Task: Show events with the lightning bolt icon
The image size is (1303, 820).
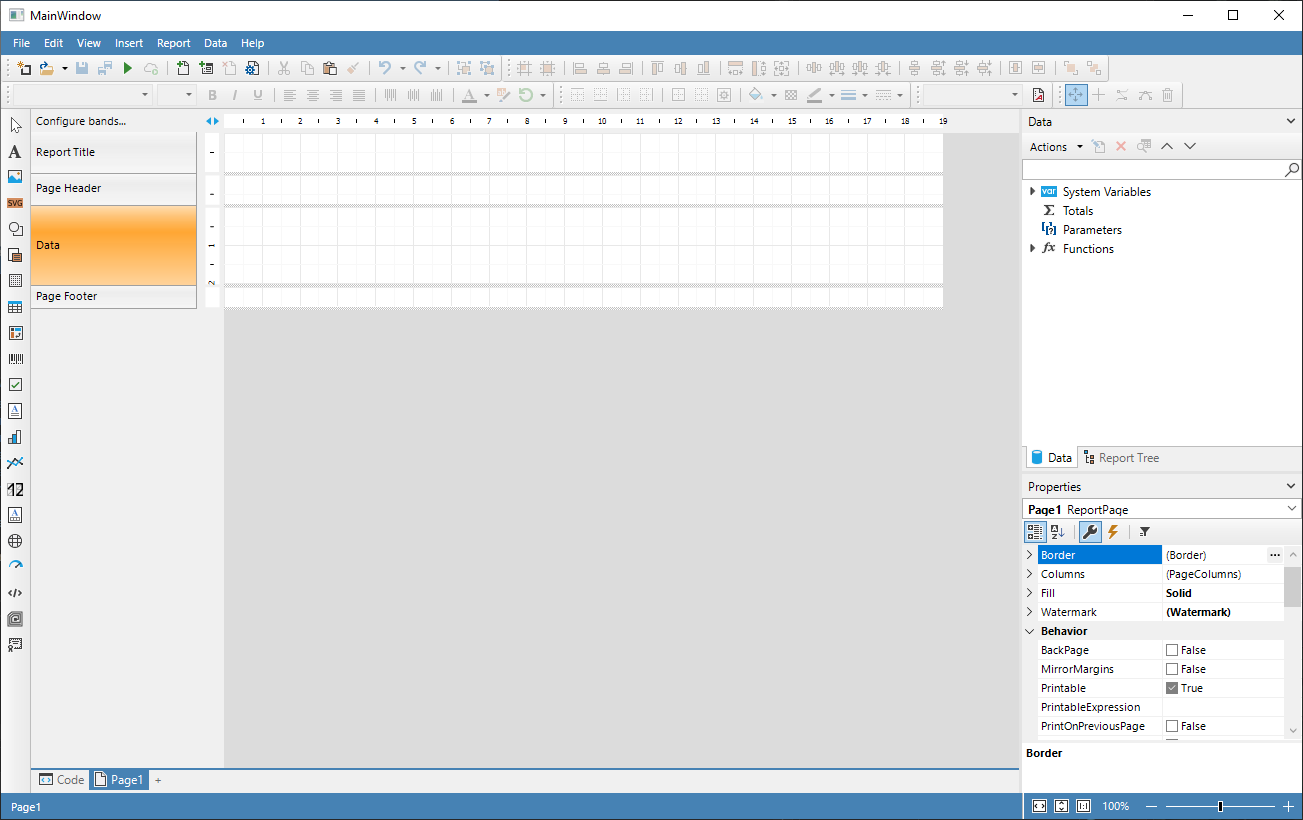Action: click(1112, 532)
